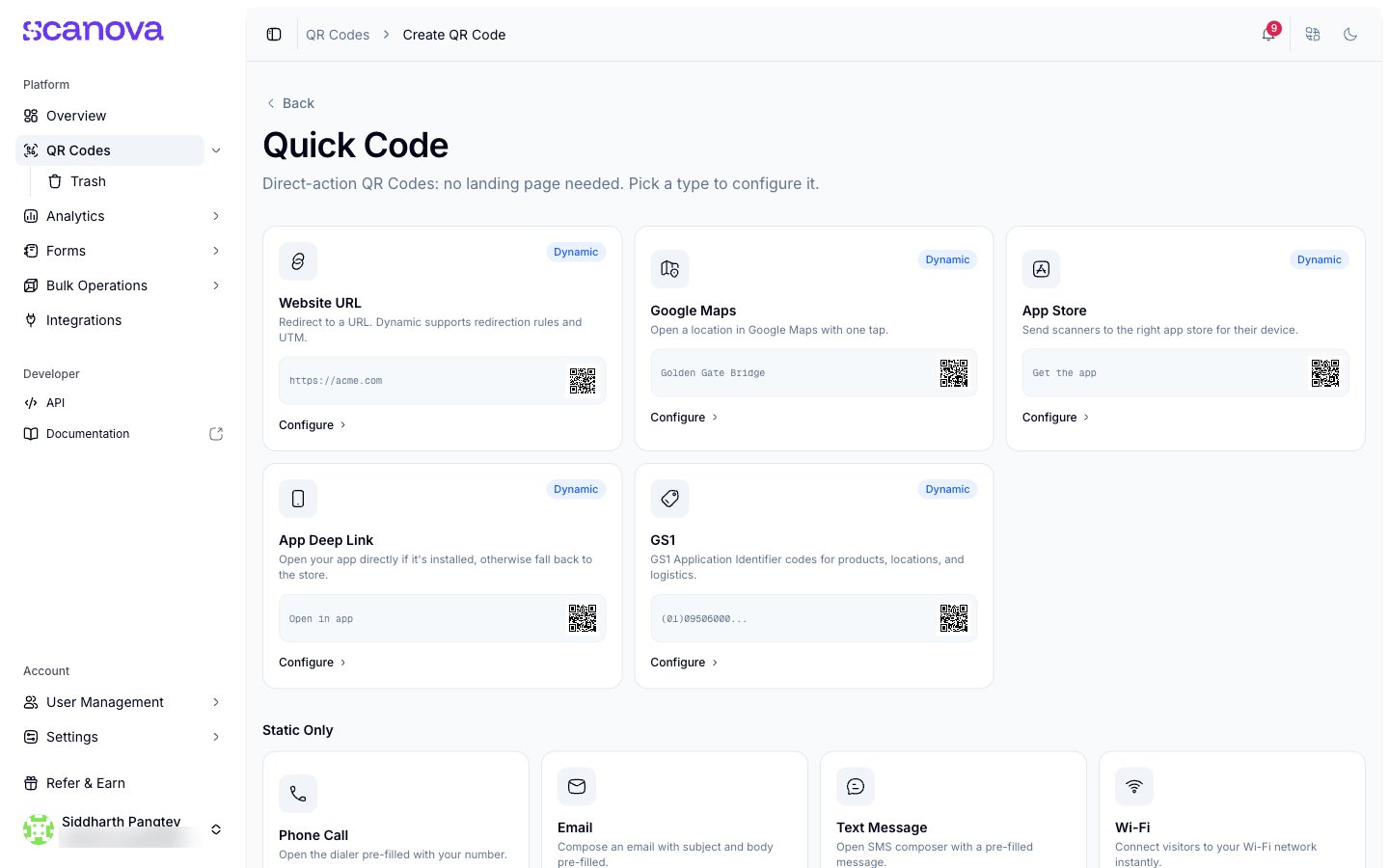
Task: Expand the Settings submenu
Action: 216,737
